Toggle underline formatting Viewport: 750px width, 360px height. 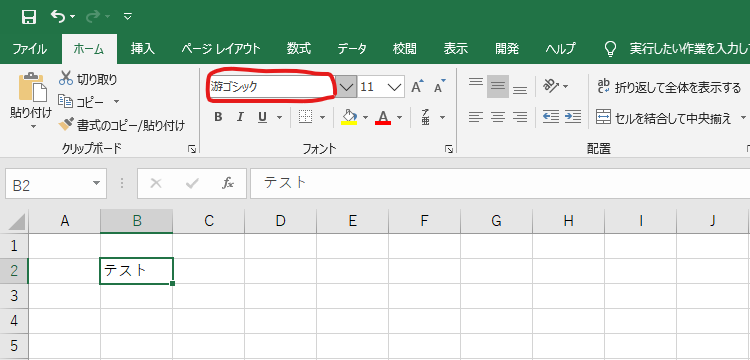click(262, 117)
